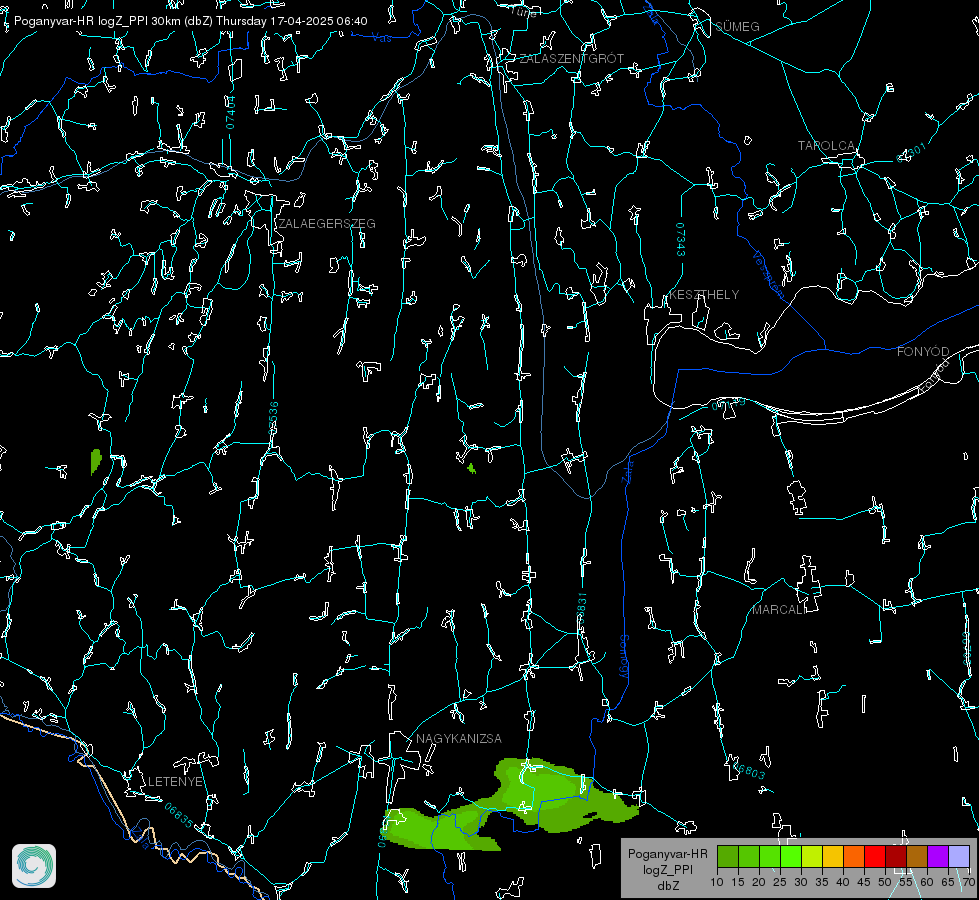Click the FONYÓD town label
Screen dimensions: 979x900
[923, 352]
